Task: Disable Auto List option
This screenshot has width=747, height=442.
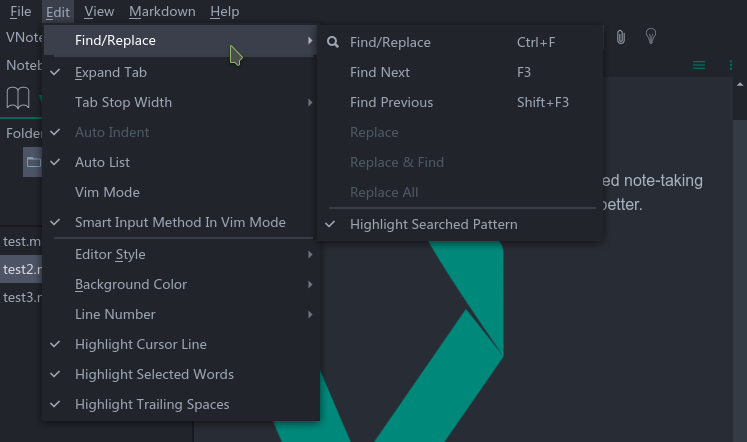Action: 181,162
